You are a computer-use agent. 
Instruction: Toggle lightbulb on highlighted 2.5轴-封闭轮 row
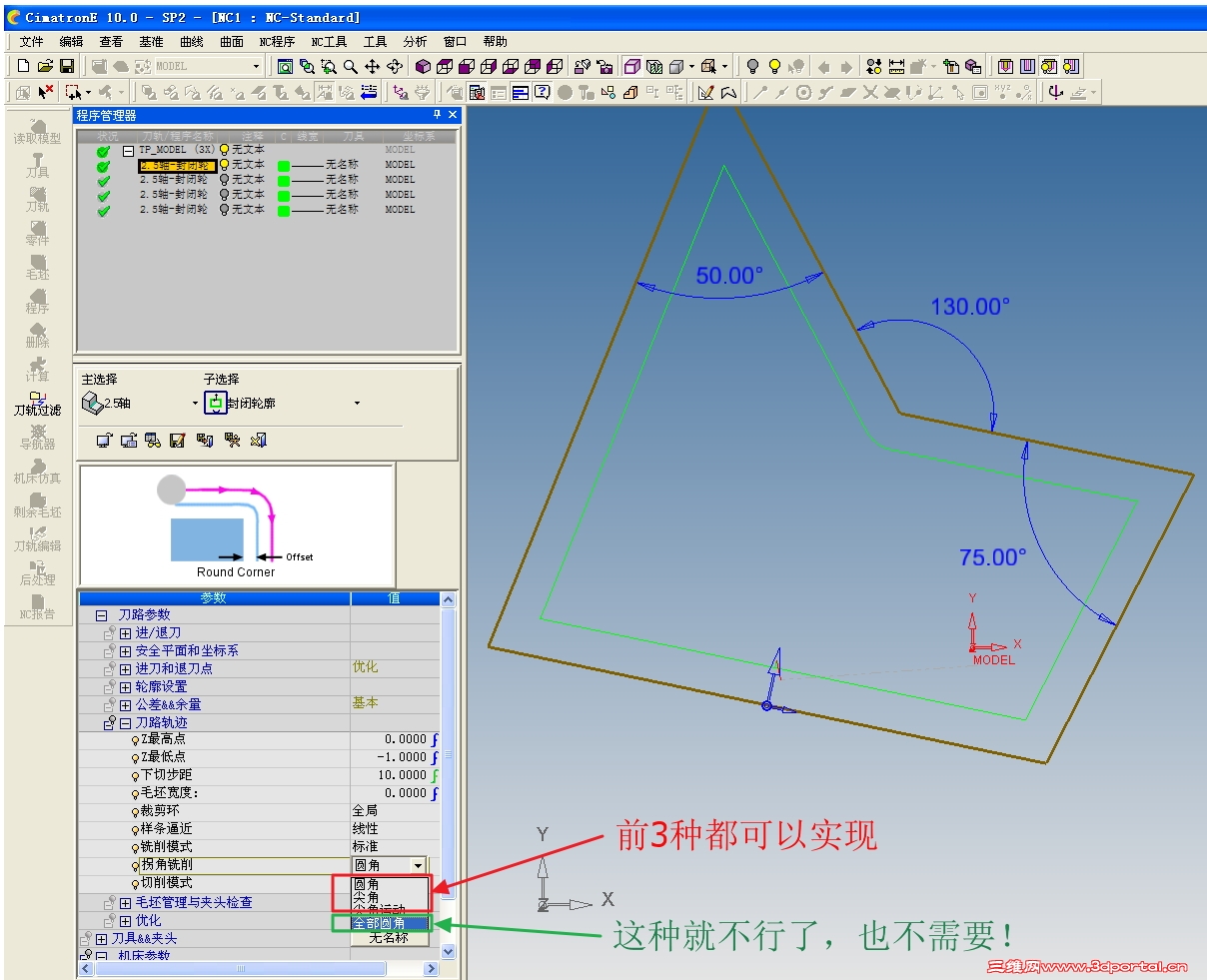click(x=224, y=165)
